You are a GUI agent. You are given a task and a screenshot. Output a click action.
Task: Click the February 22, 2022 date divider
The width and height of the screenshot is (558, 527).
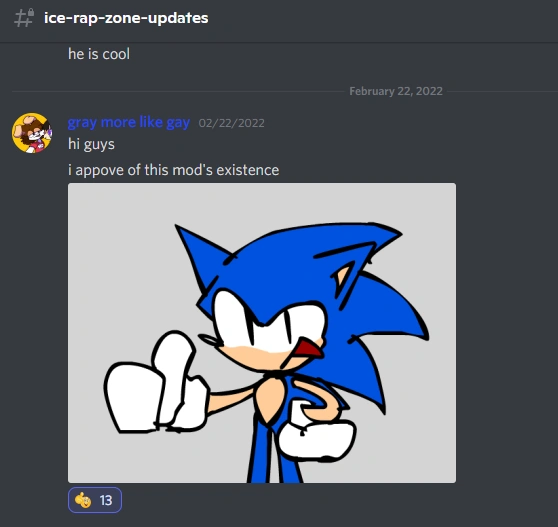pyautogui.click(x=396, y=91)
